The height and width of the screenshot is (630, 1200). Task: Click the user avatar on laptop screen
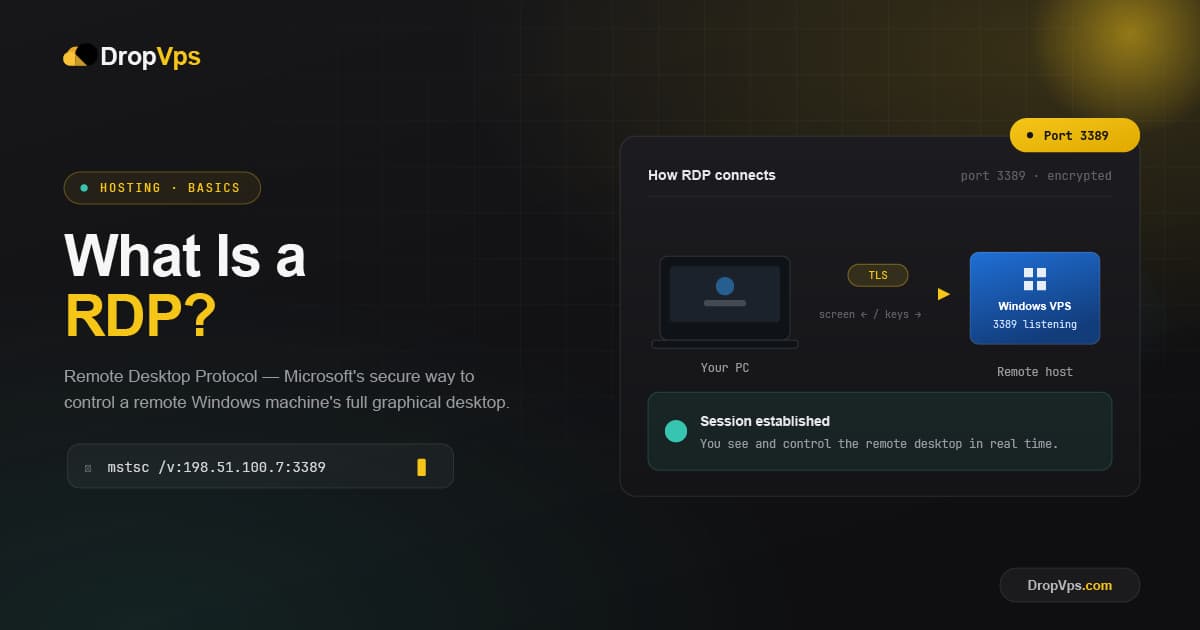coord(725,286)
